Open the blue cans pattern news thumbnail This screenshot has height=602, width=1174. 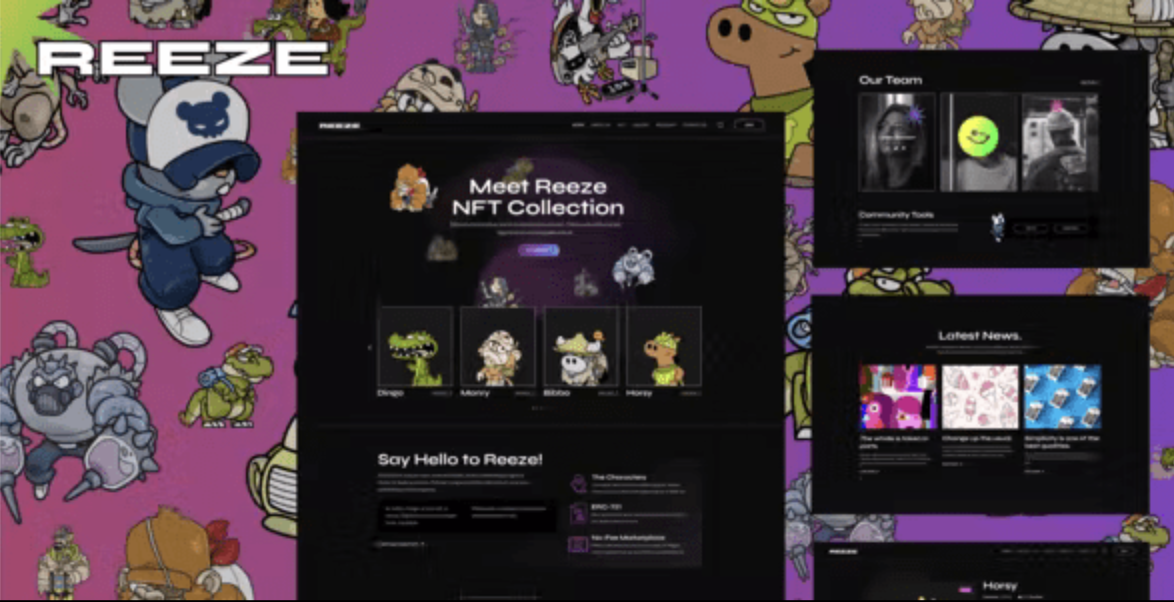(1062, 397)
